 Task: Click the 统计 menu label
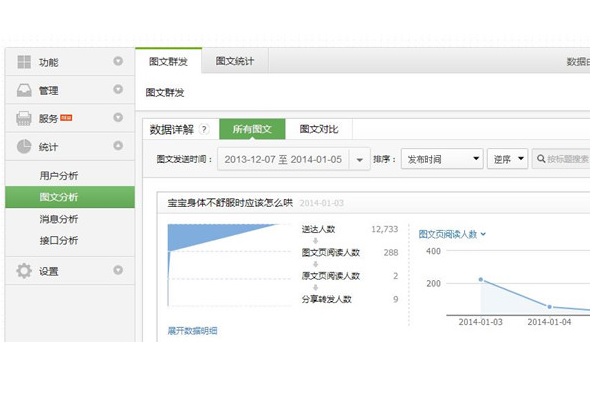[49, 147]
